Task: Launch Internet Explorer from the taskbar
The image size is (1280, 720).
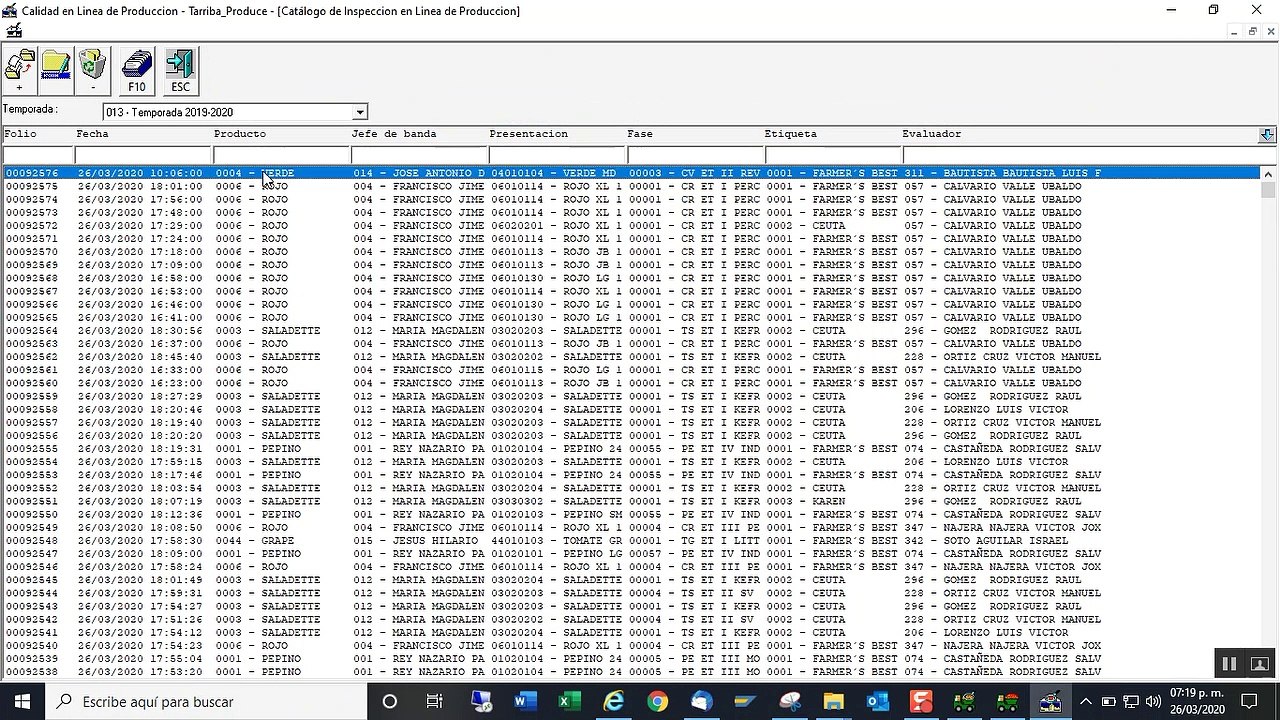Action: (613, 702)
